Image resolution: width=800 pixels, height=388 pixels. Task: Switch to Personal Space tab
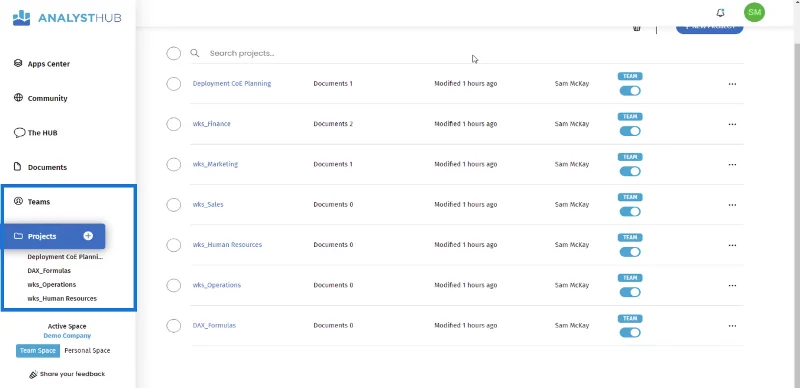click(x=87, y=351)
